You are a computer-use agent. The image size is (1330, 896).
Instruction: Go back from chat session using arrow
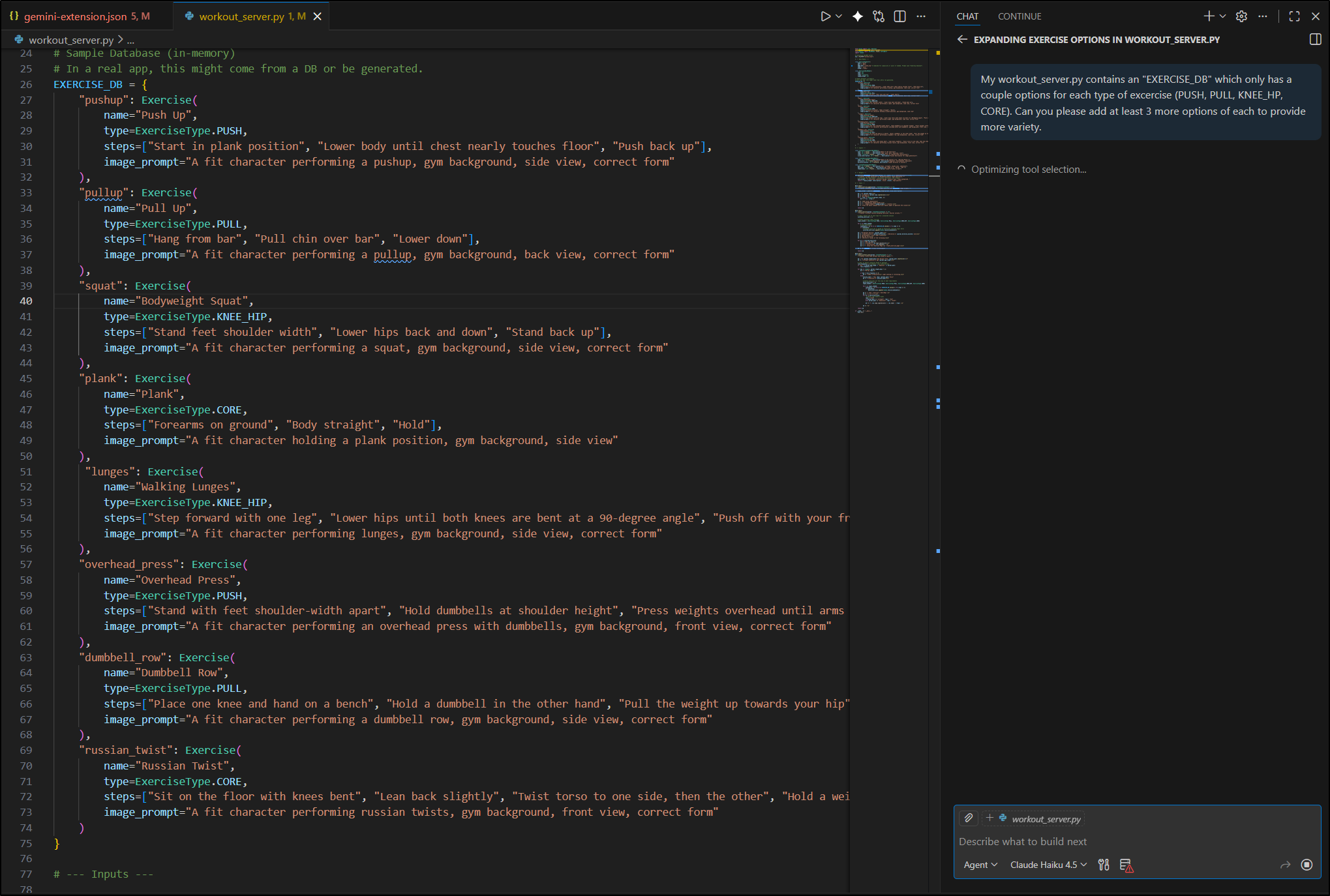pyautogui.click(x=962, y=40)
